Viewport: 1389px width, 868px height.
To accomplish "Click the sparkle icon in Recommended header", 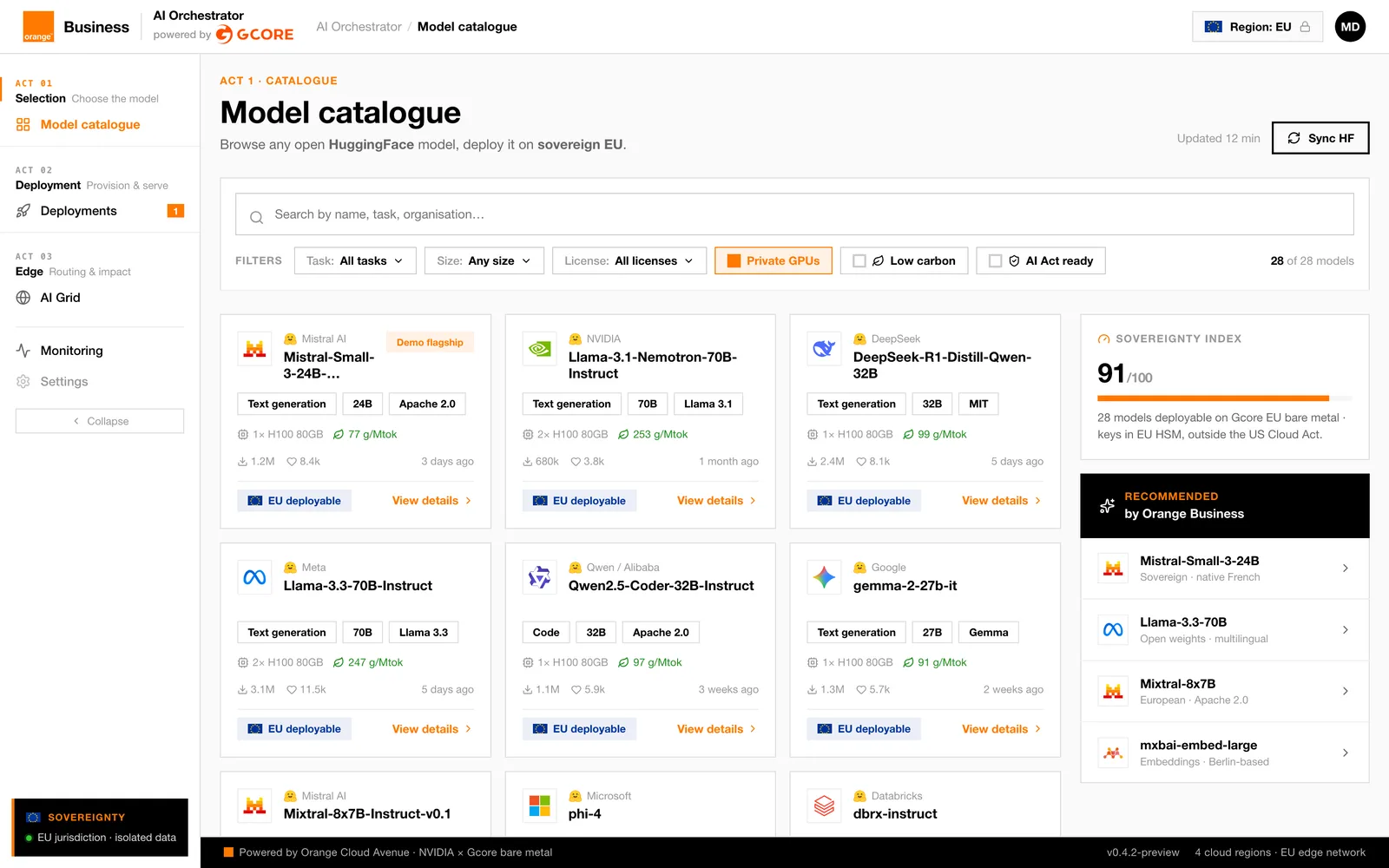I will [1107, 505].
